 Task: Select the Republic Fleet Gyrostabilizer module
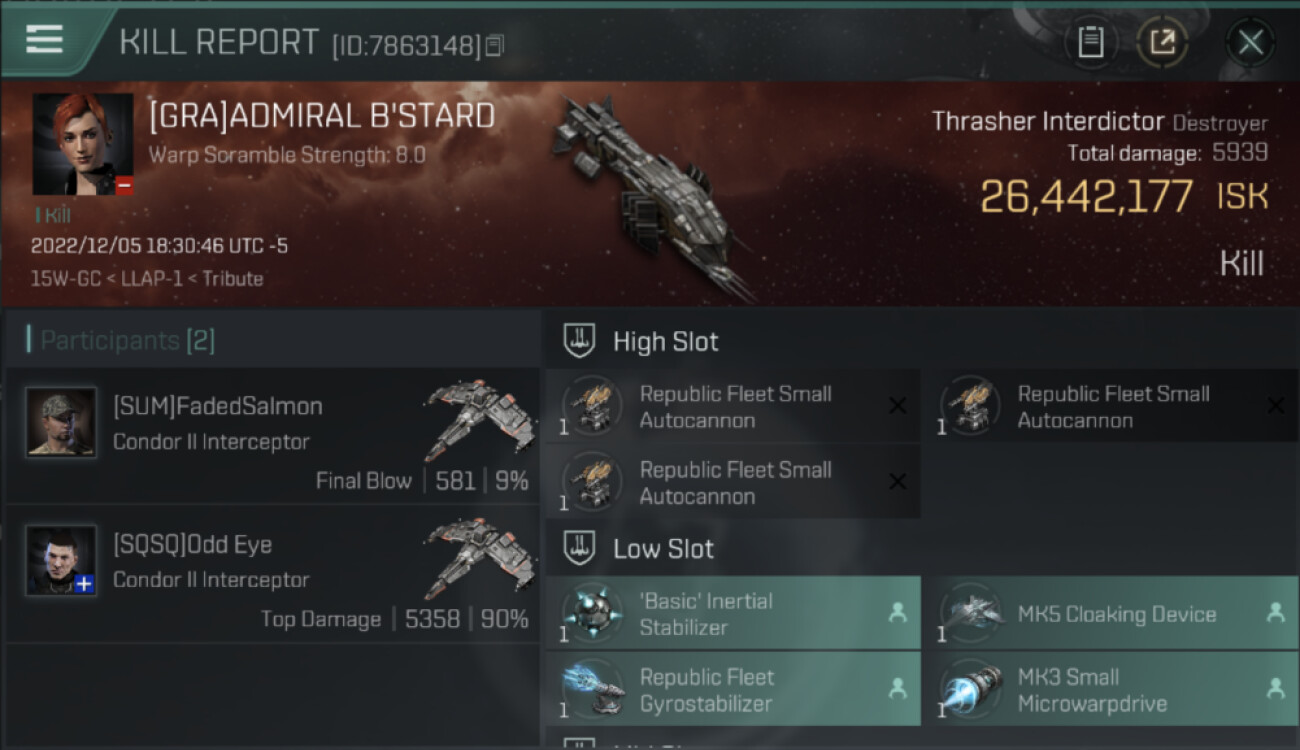733,689
